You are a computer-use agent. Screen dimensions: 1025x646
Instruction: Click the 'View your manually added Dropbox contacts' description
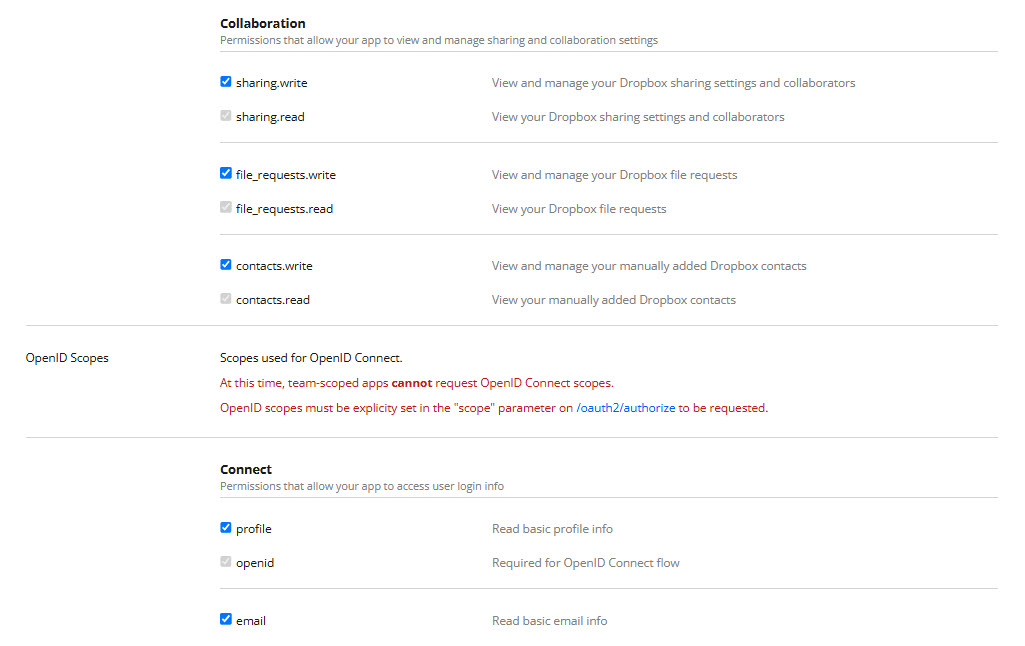click(613, 300)
